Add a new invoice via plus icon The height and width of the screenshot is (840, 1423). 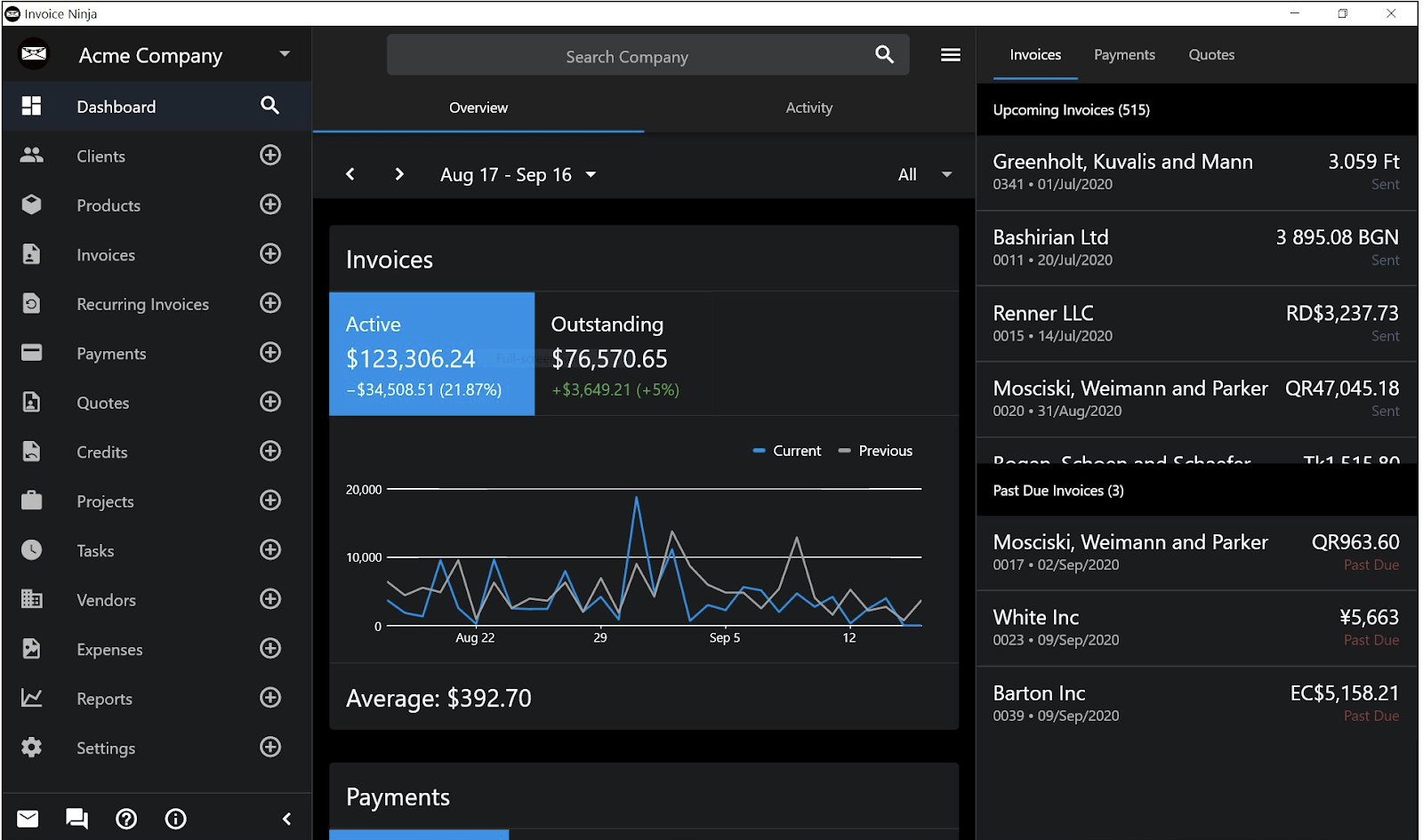point(270,254)
